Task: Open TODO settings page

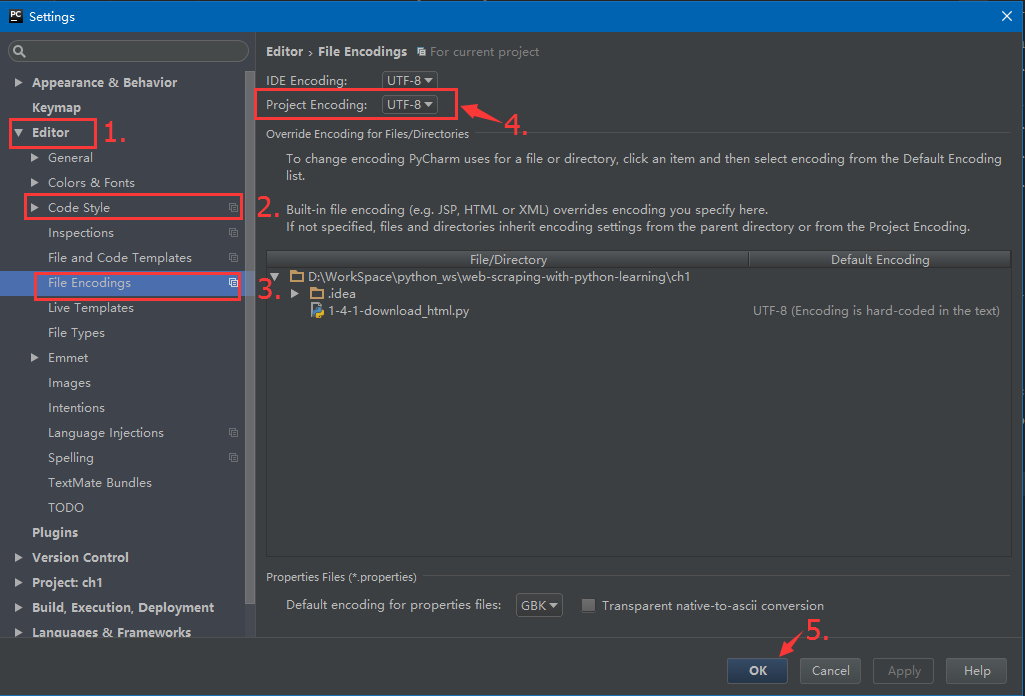Action: [66, 507]
